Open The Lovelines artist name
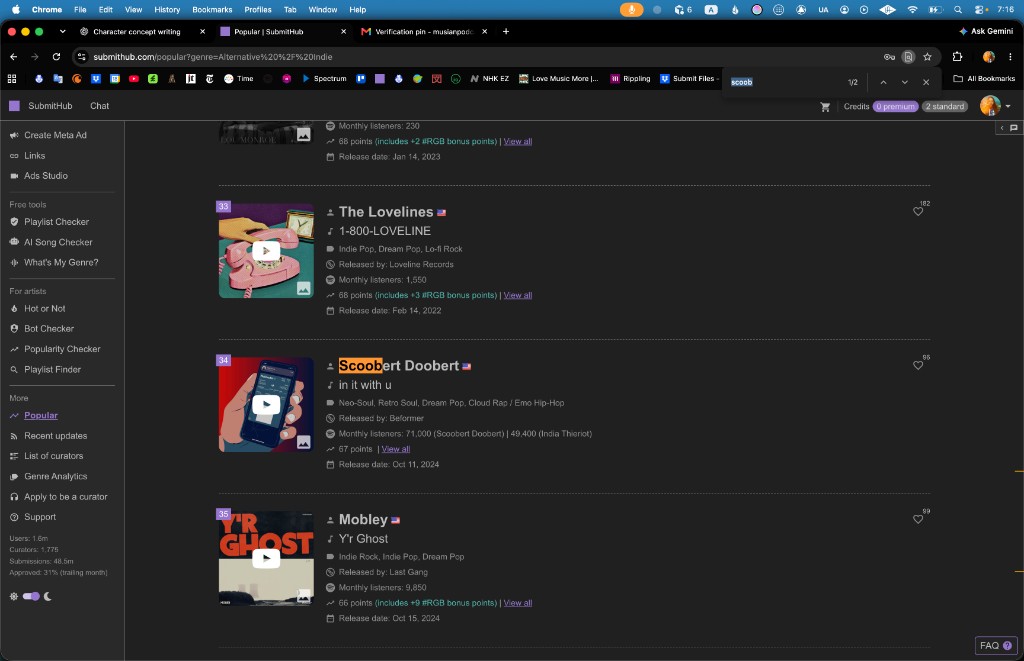 [x=385, y=212]
